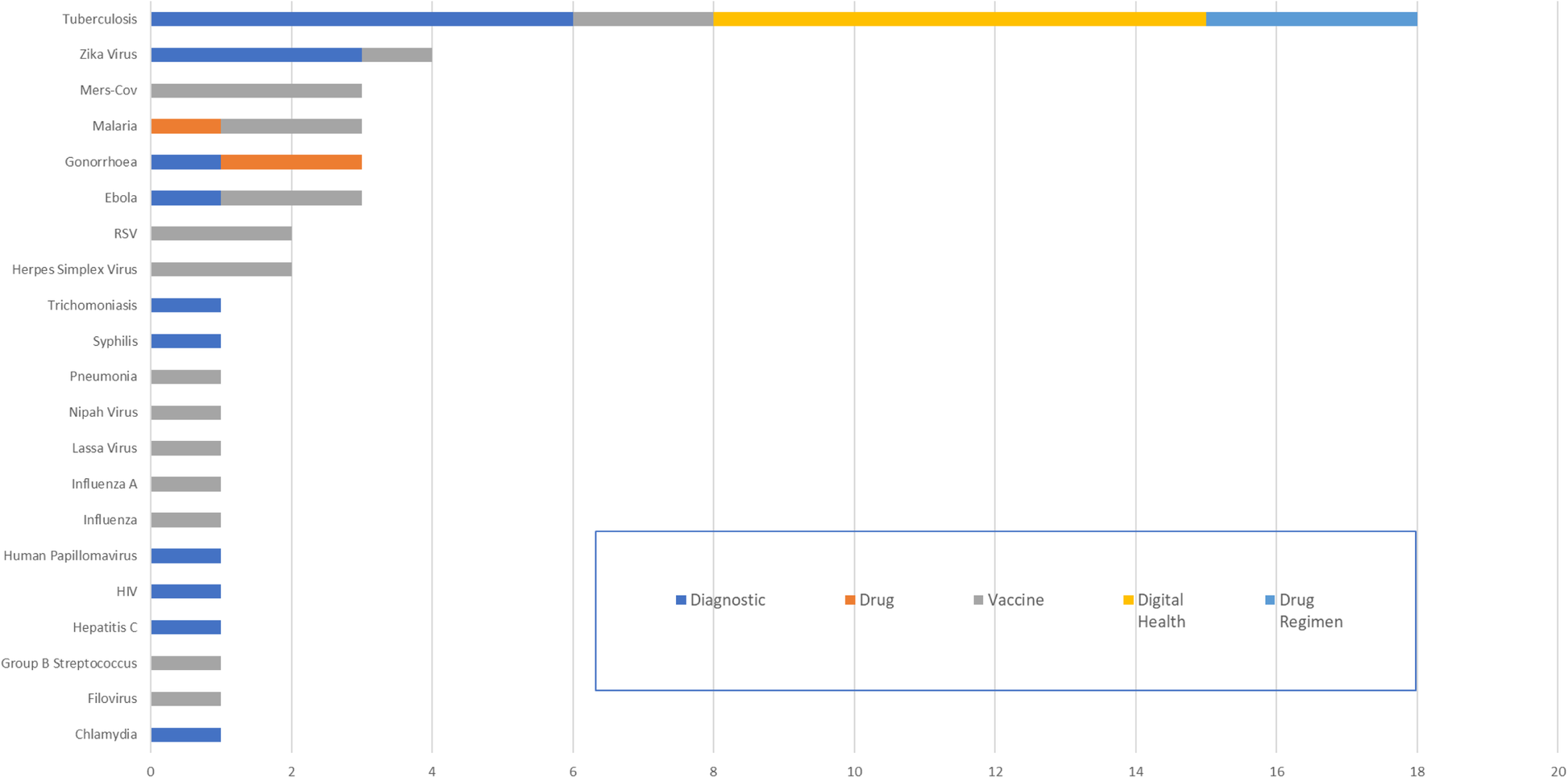
Task: Click the '20' x-axis value
Action: tap(1558, 772)
